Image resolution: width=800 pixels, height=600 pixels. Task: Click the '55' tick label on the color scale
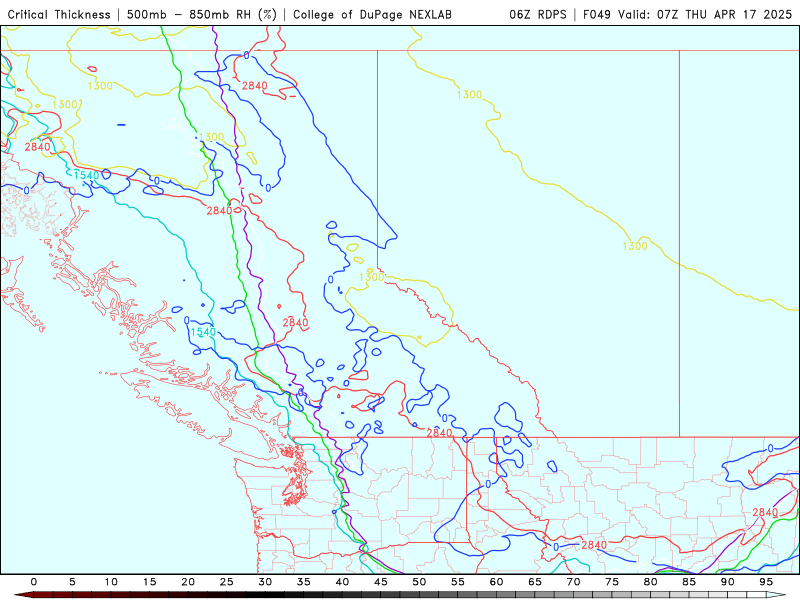point(458,582)
